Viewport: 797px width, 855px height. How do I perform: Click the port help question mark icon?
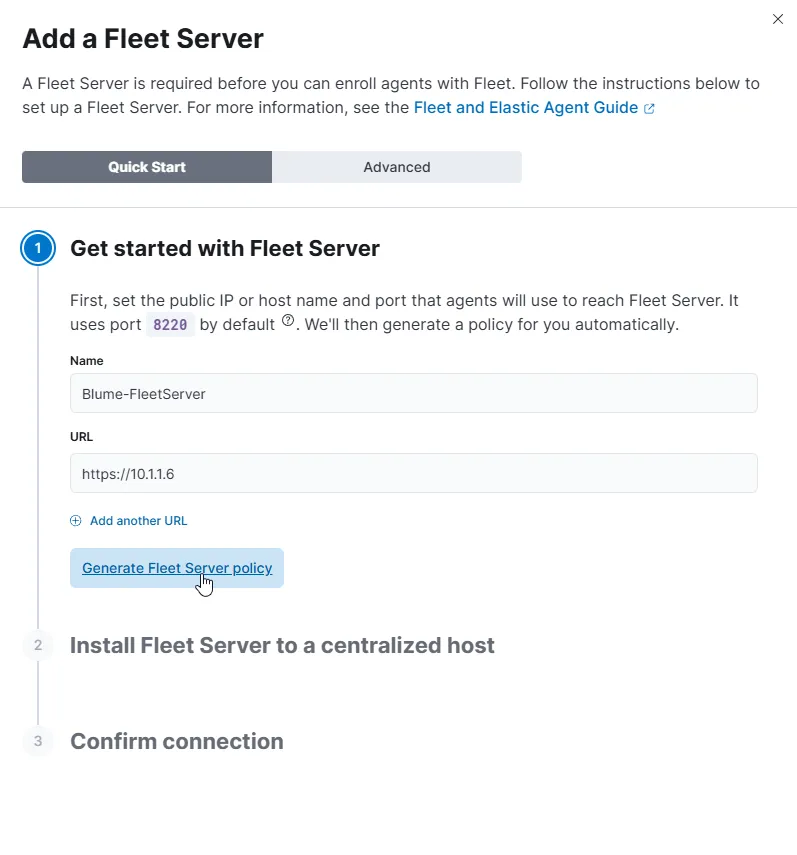pos(288,321)
